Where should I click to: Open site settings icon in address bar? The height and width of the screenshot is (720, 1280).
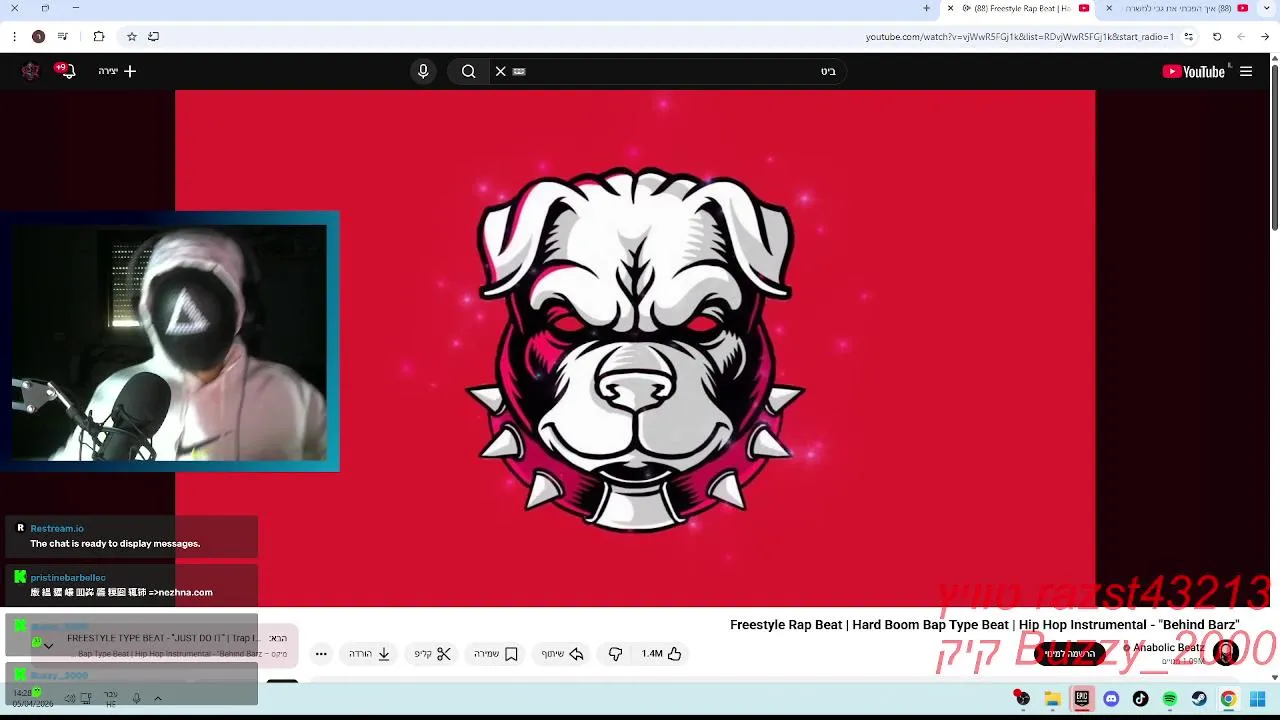[x=1188, y=37]
